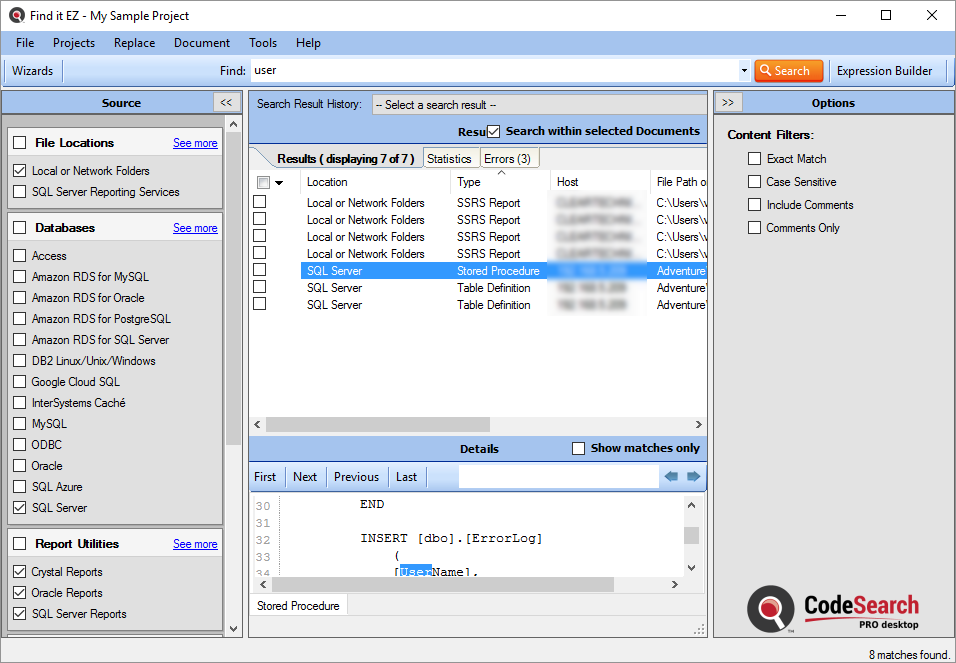Open Search Result History dropdown
956x663 pixels.
[539, 105]
